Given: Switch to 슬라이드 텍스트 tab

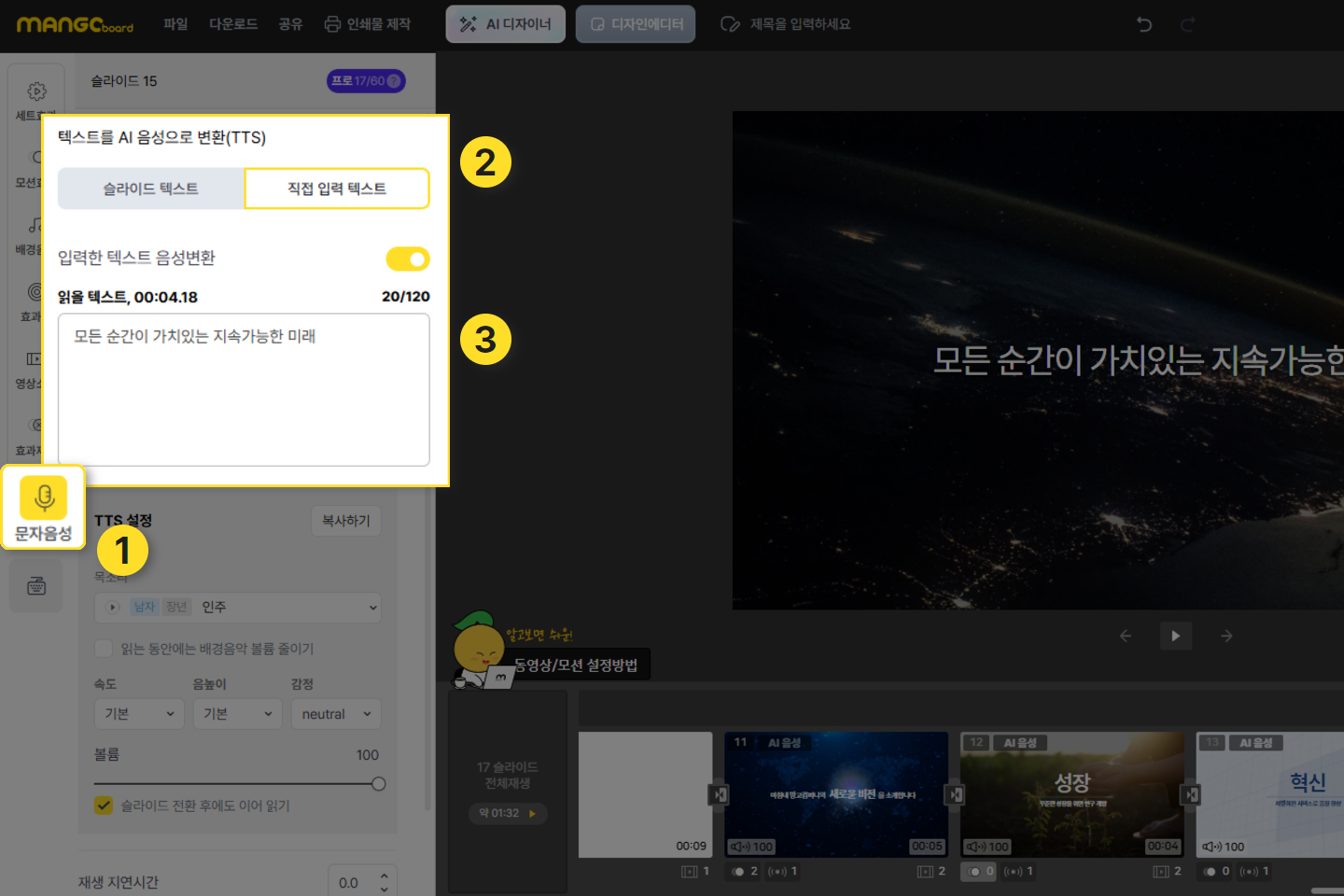Looking at the screenshot, I should (151, 189).
